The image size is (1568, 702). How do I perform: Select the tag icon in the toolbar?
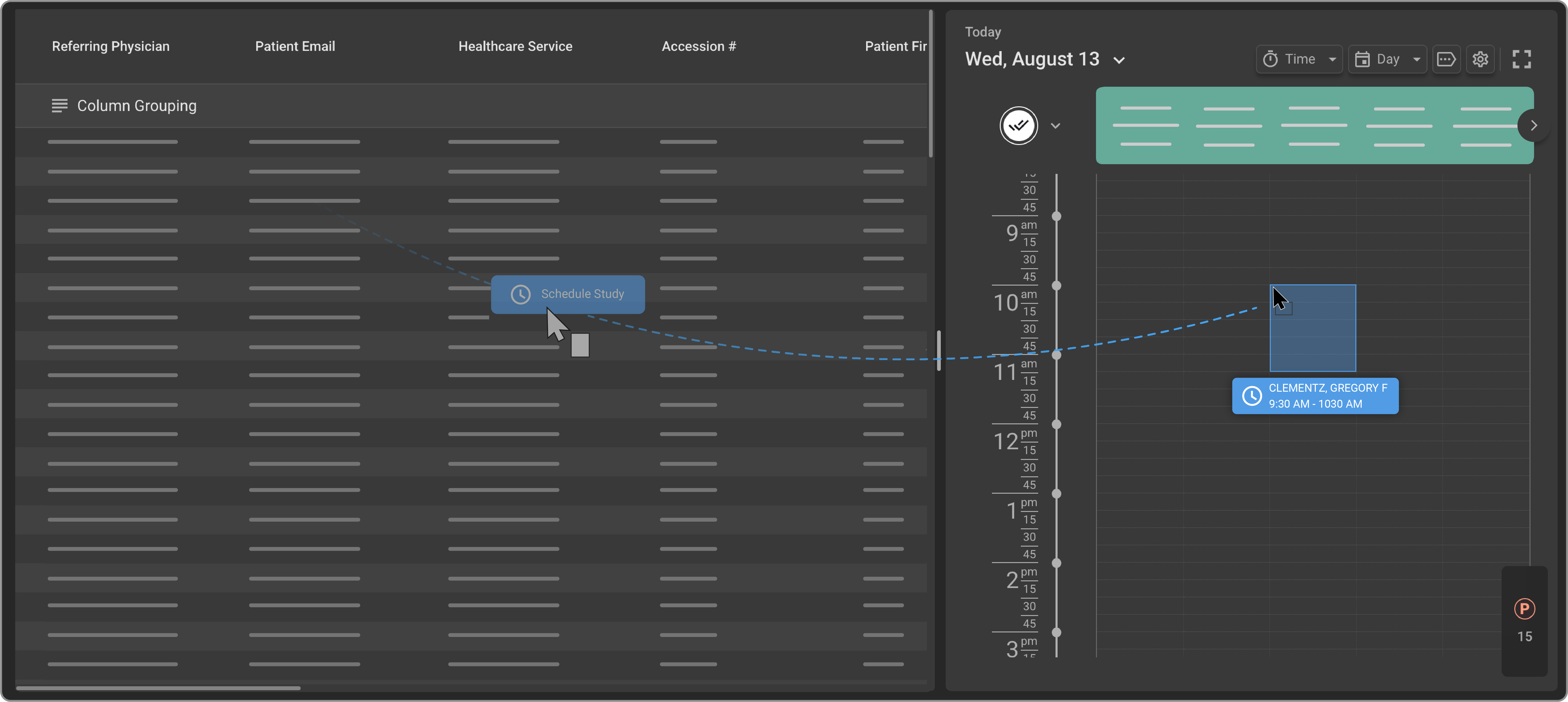1447,59
